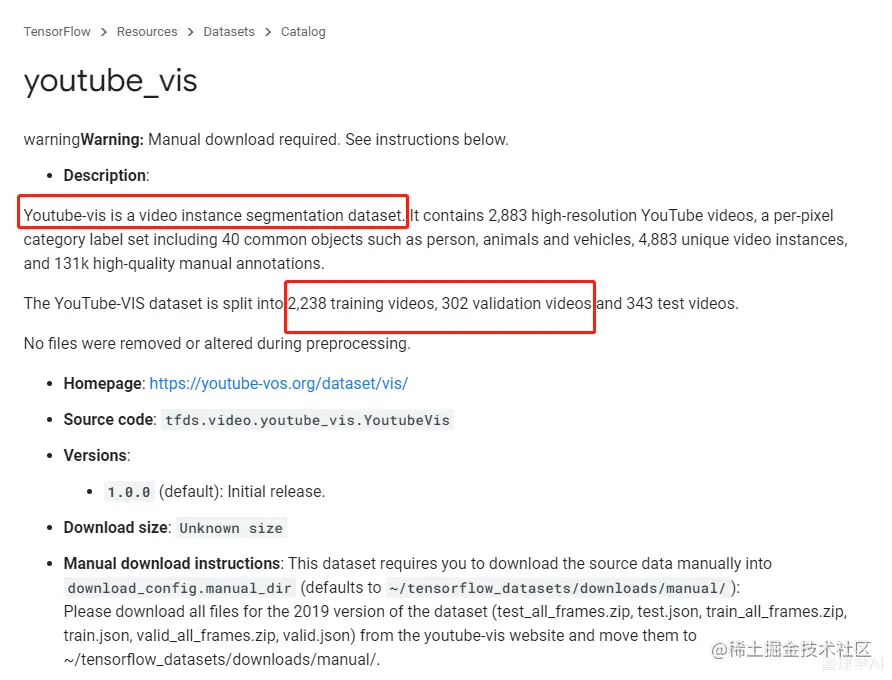Open the youtube-vos.org homepage link

pyautogui.click(x=279, y=384)
